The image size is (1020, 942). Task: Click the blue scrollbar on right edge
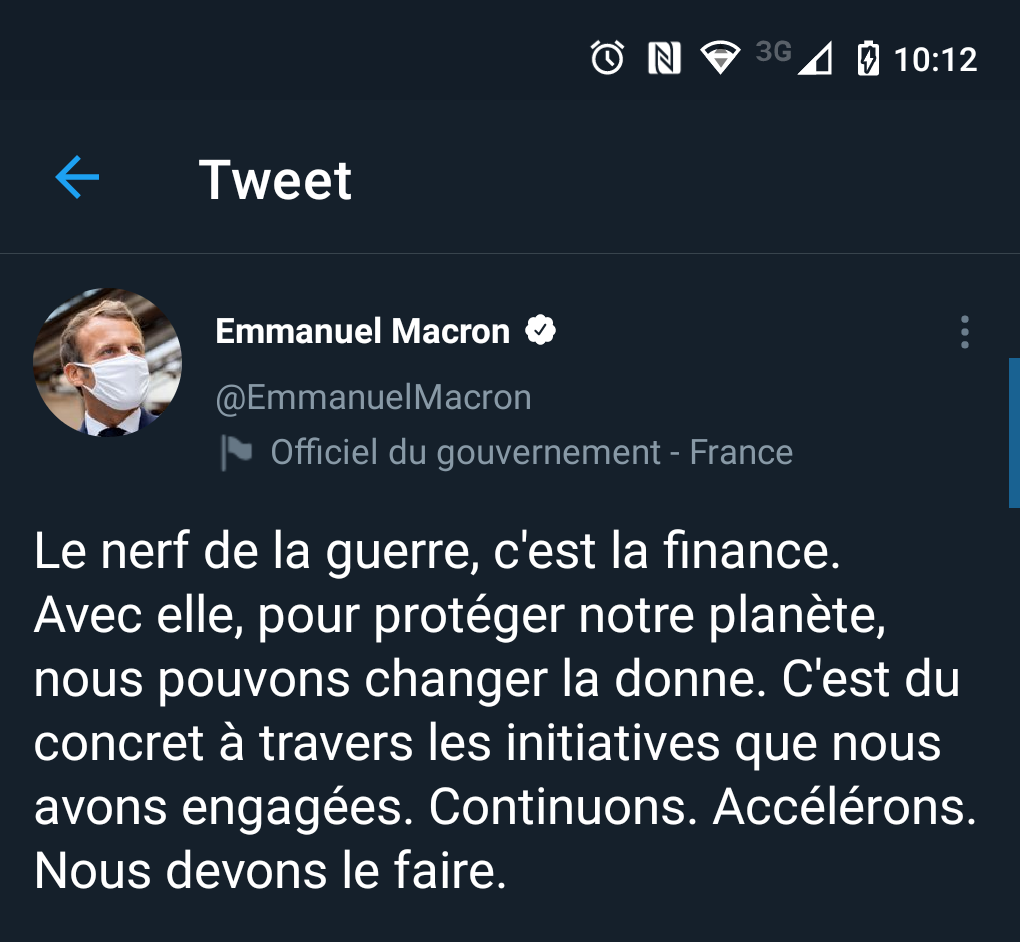1014,432
